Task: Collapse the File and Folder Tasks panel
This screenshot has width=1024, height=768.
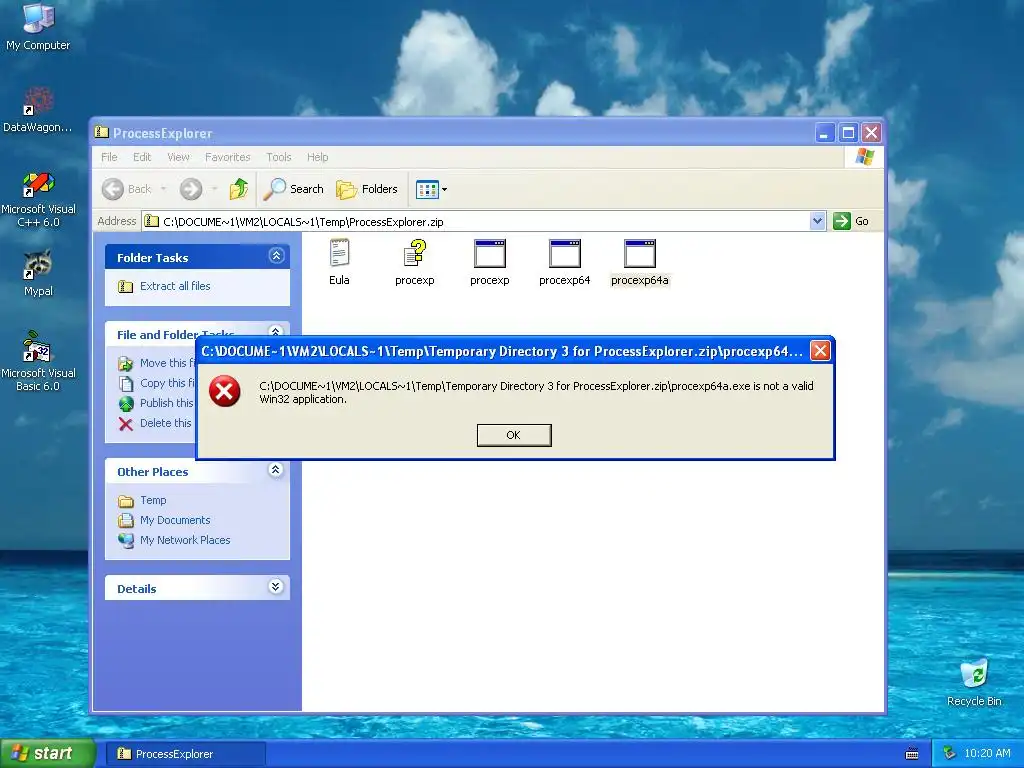Action: (276, 330)
